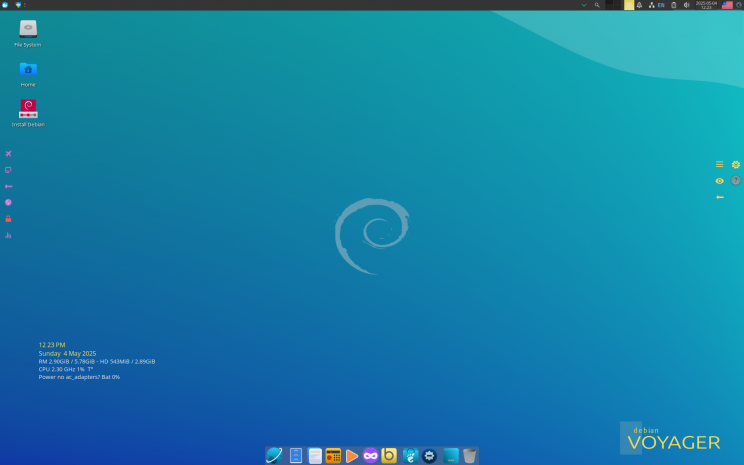Viewport: 744px width, 465px height.
Task: Open the white text document app in dock
Action: click(x=315, y=456)
